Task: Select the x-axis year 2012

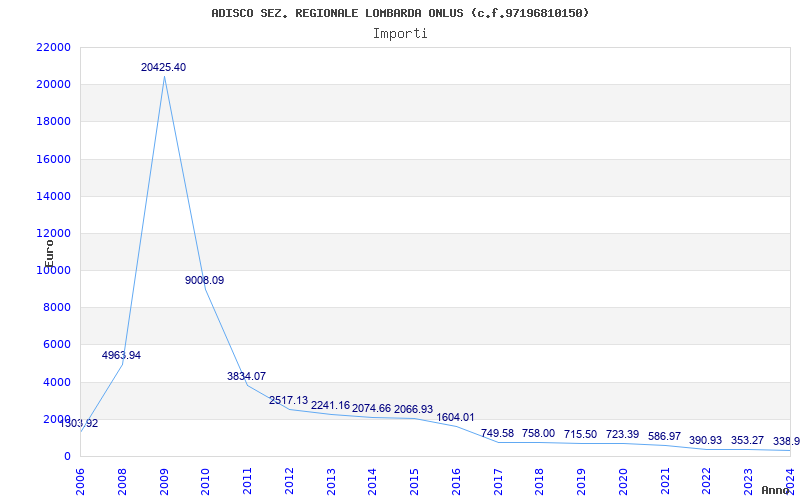Action: [289, 481]
